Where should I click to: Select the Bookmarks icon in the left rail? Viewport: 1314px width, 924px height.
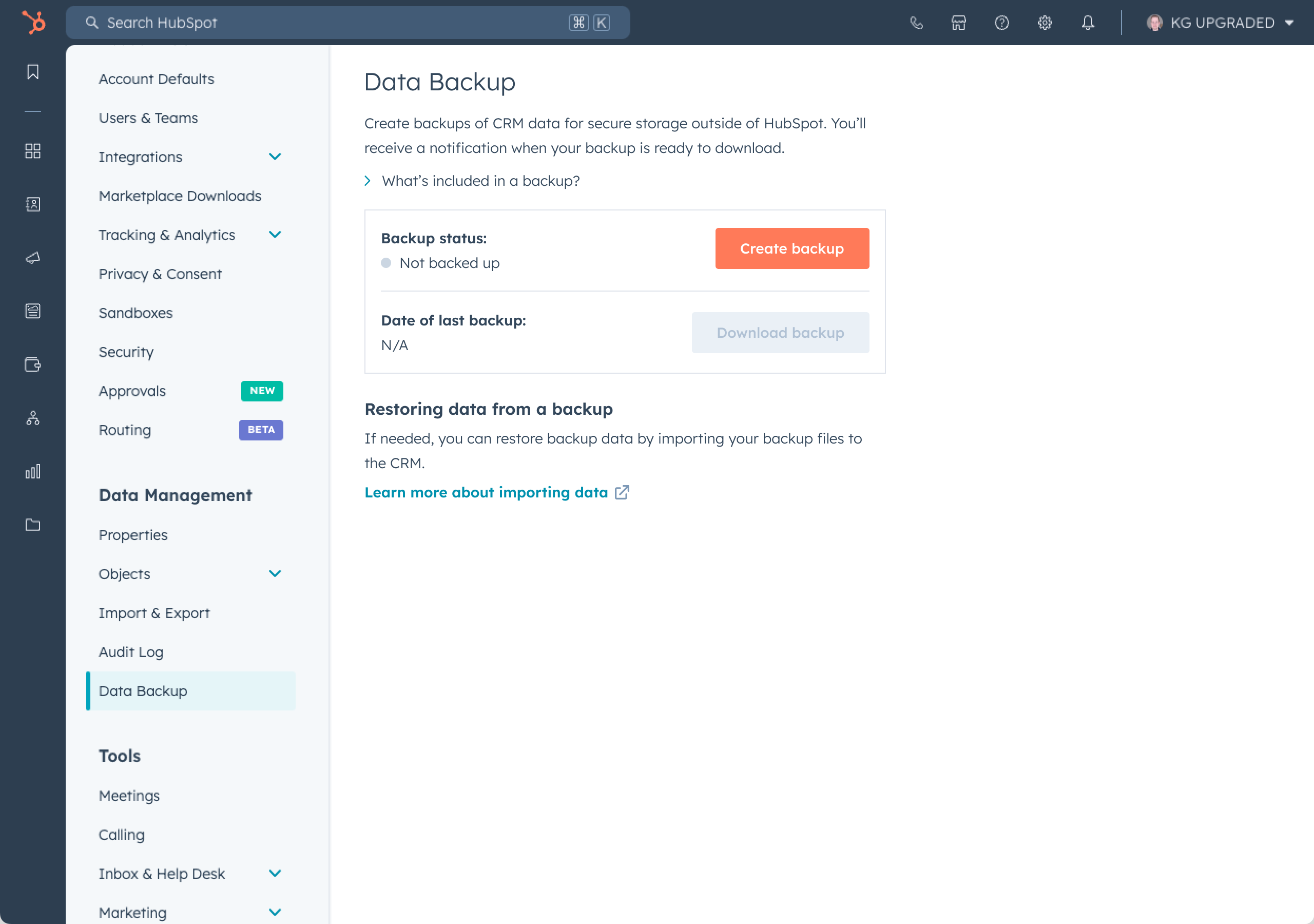pos(33,71)
